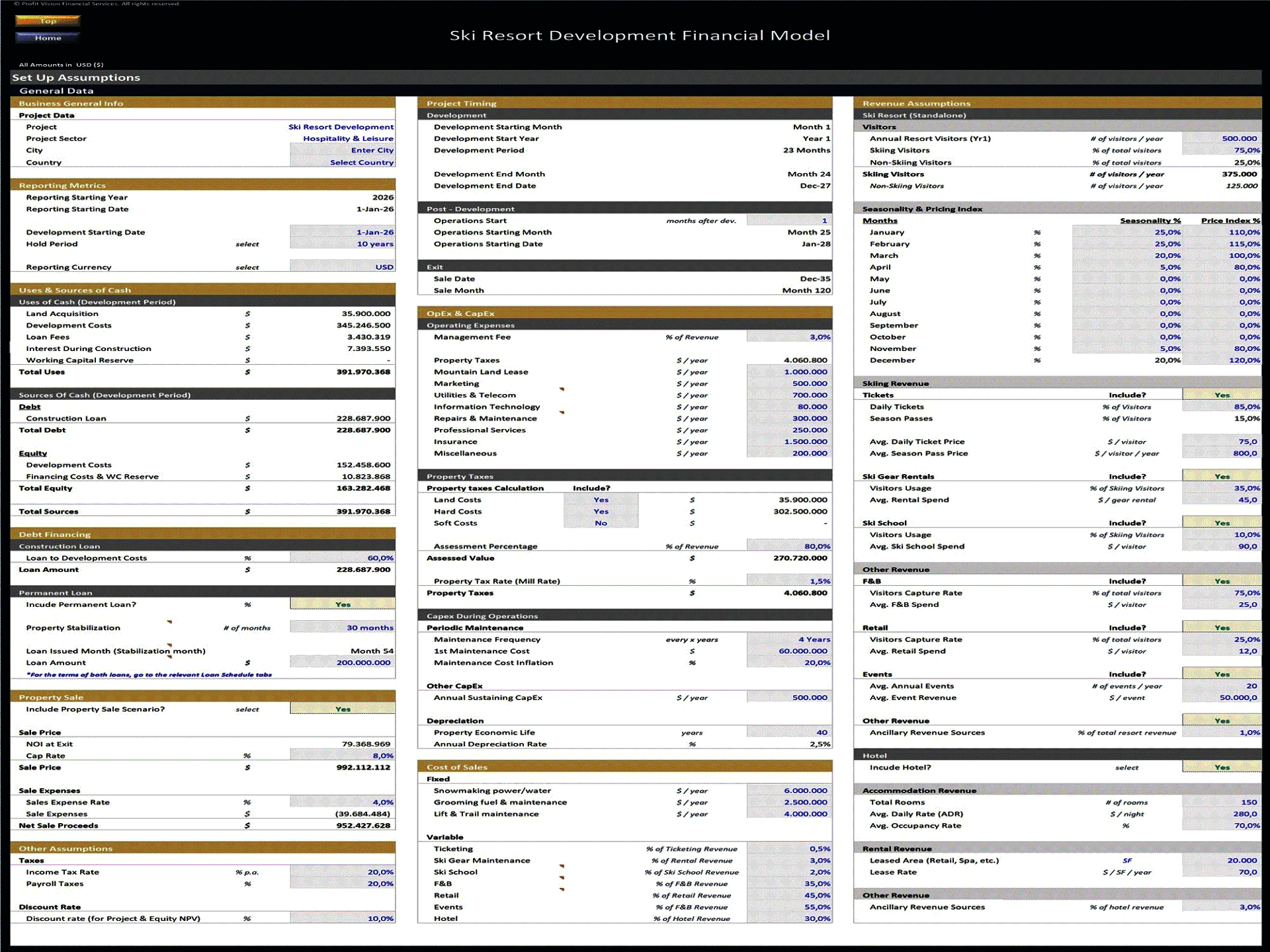Open the Include Hotel 'Yes' selector

coord(1222,768)
